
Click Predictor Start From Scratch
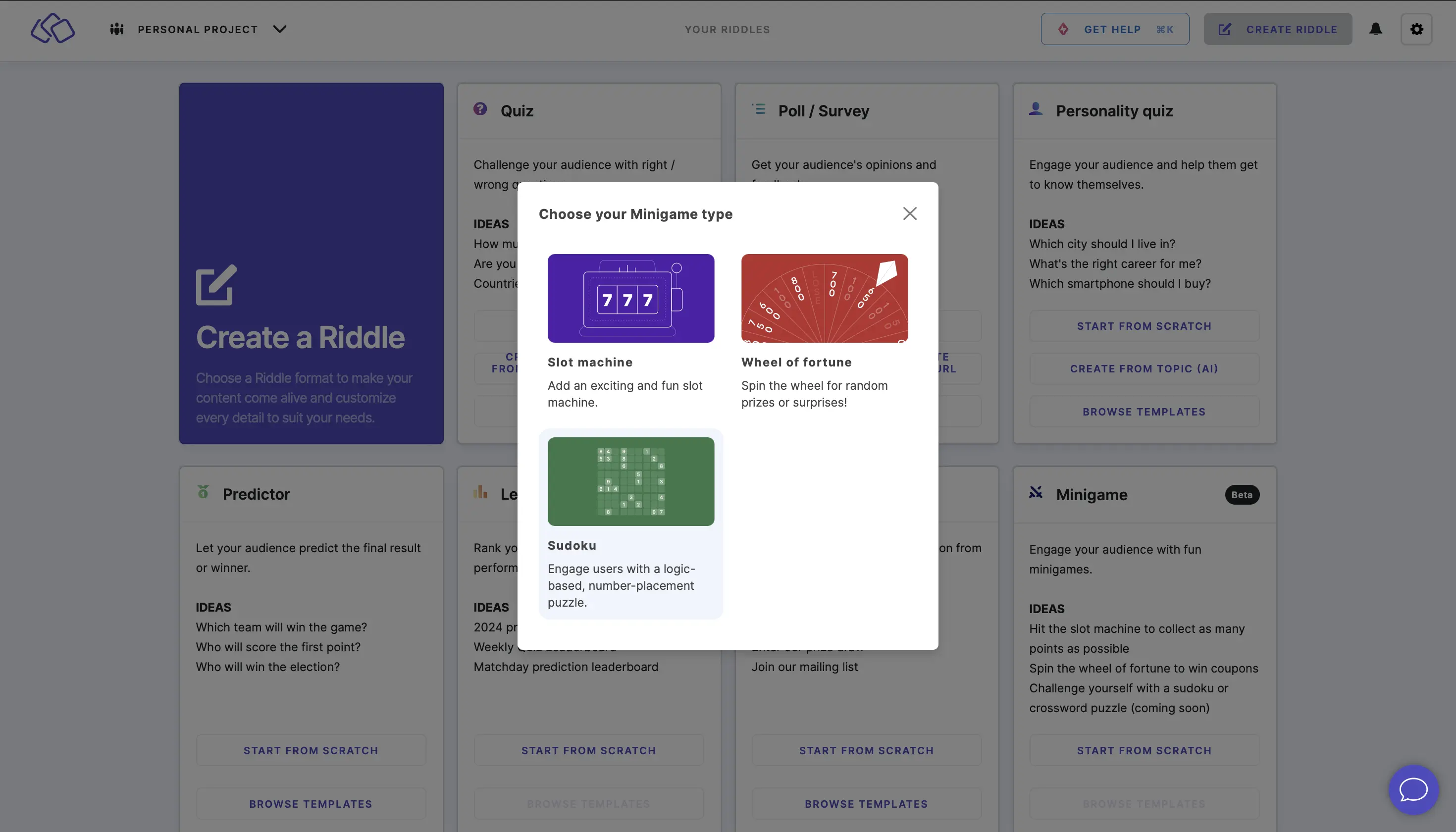[311, 751]
